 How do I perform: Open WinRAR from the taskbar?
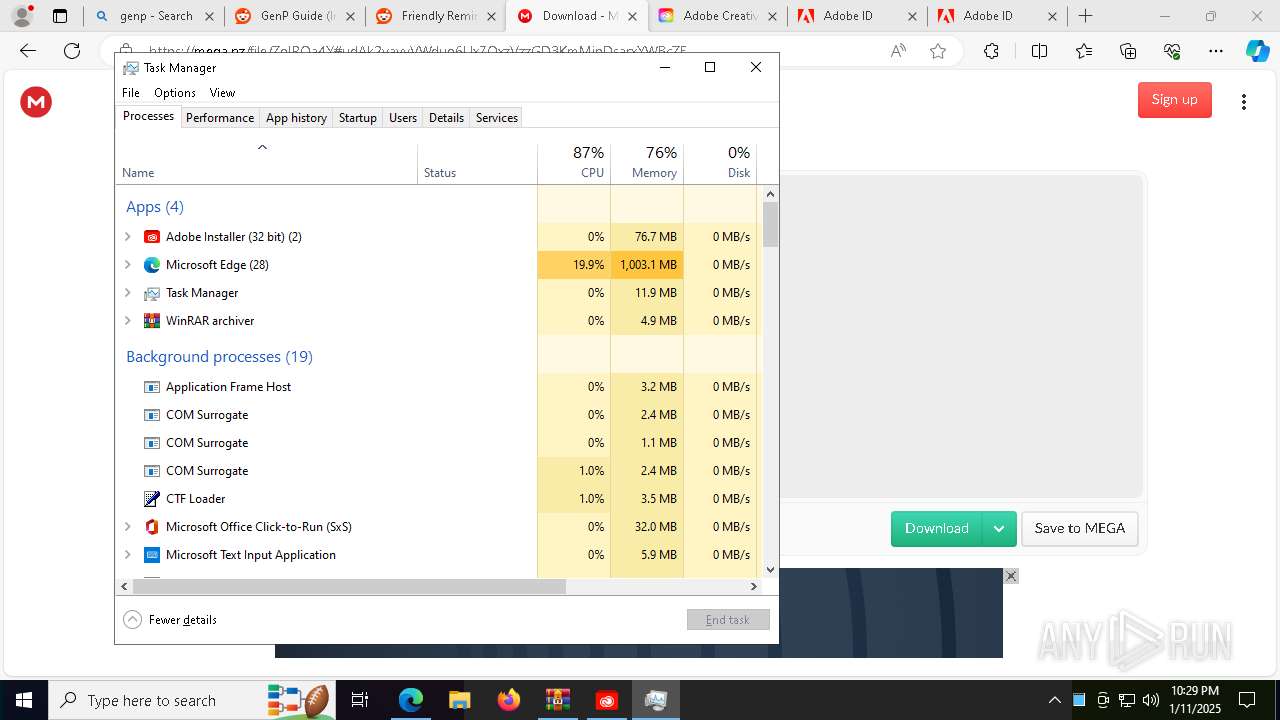click(558, 700)
